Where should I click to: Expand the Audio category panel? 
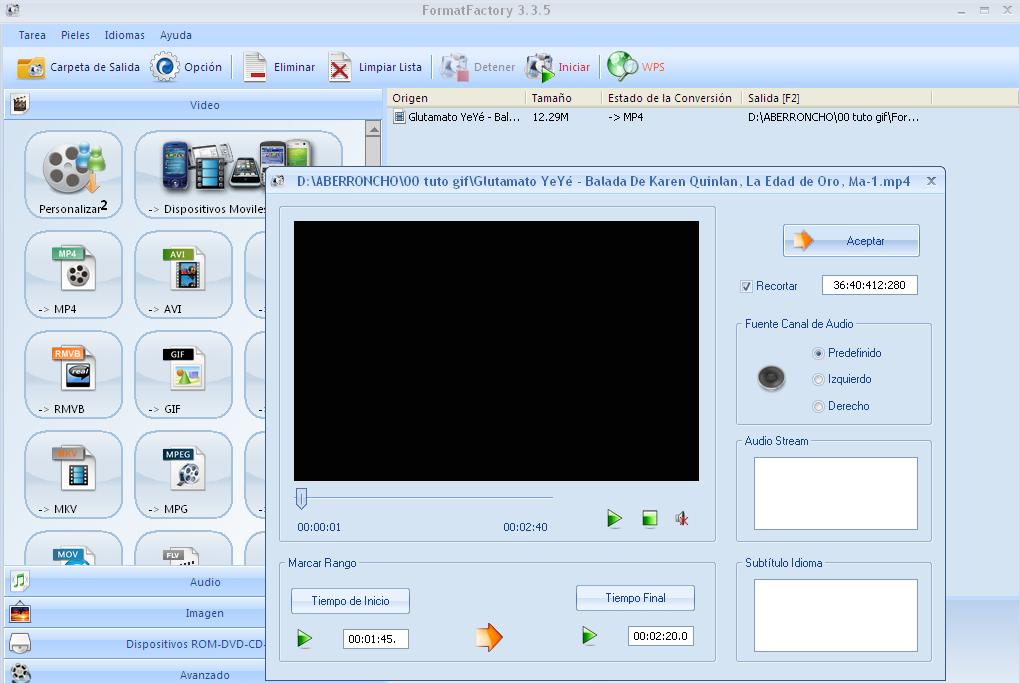tap(135, 582)
